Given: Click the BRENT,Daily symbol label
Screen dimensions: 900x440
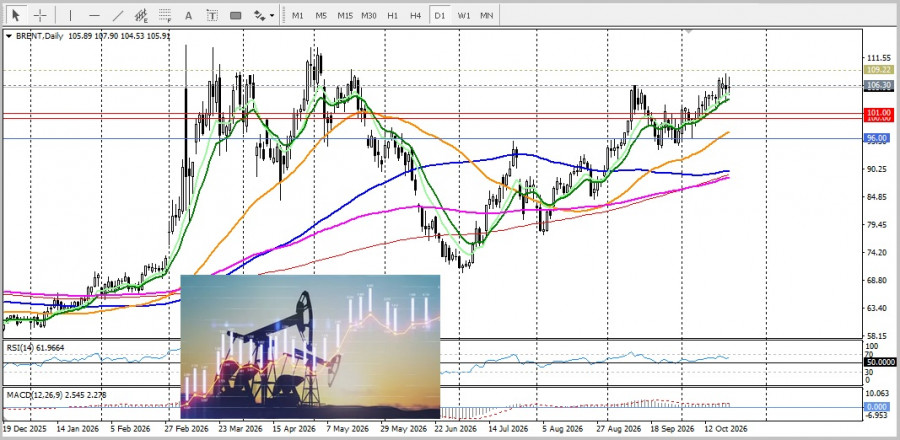Looking at the screenshot, I should point(39,36).
